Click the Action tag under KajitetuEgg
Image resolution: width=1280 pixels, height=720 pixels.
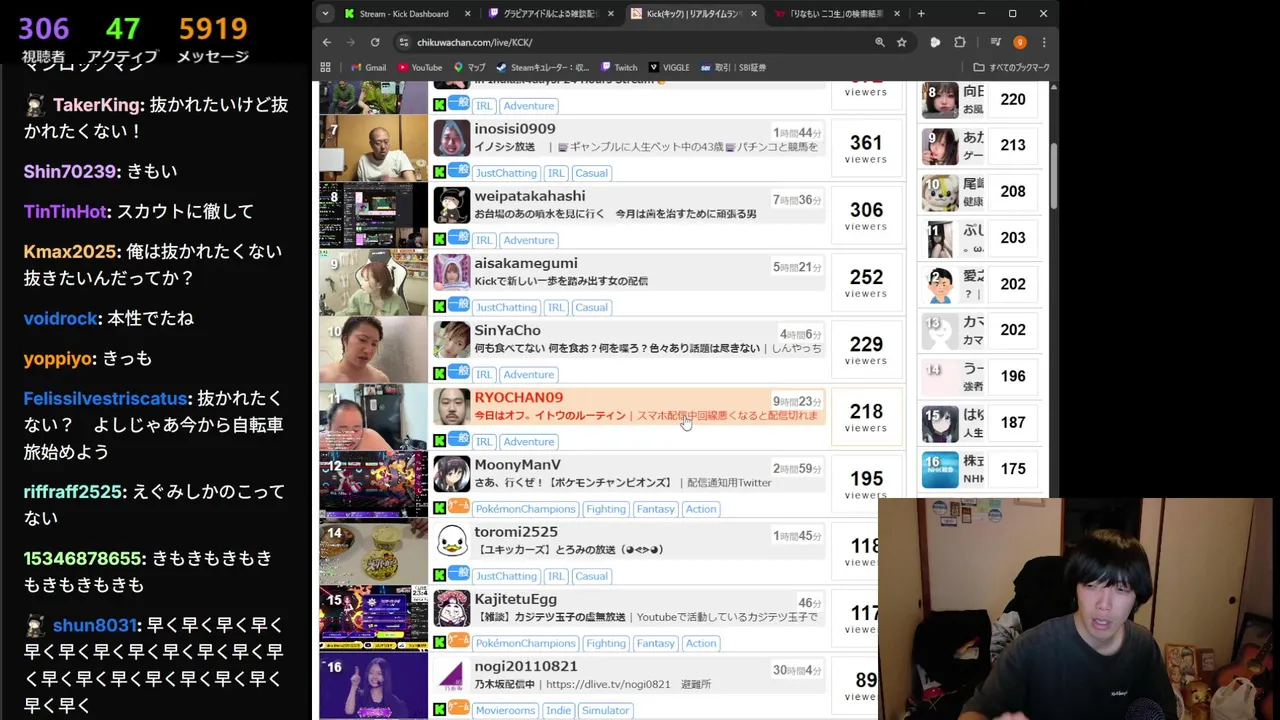click(x=701, y=643)
